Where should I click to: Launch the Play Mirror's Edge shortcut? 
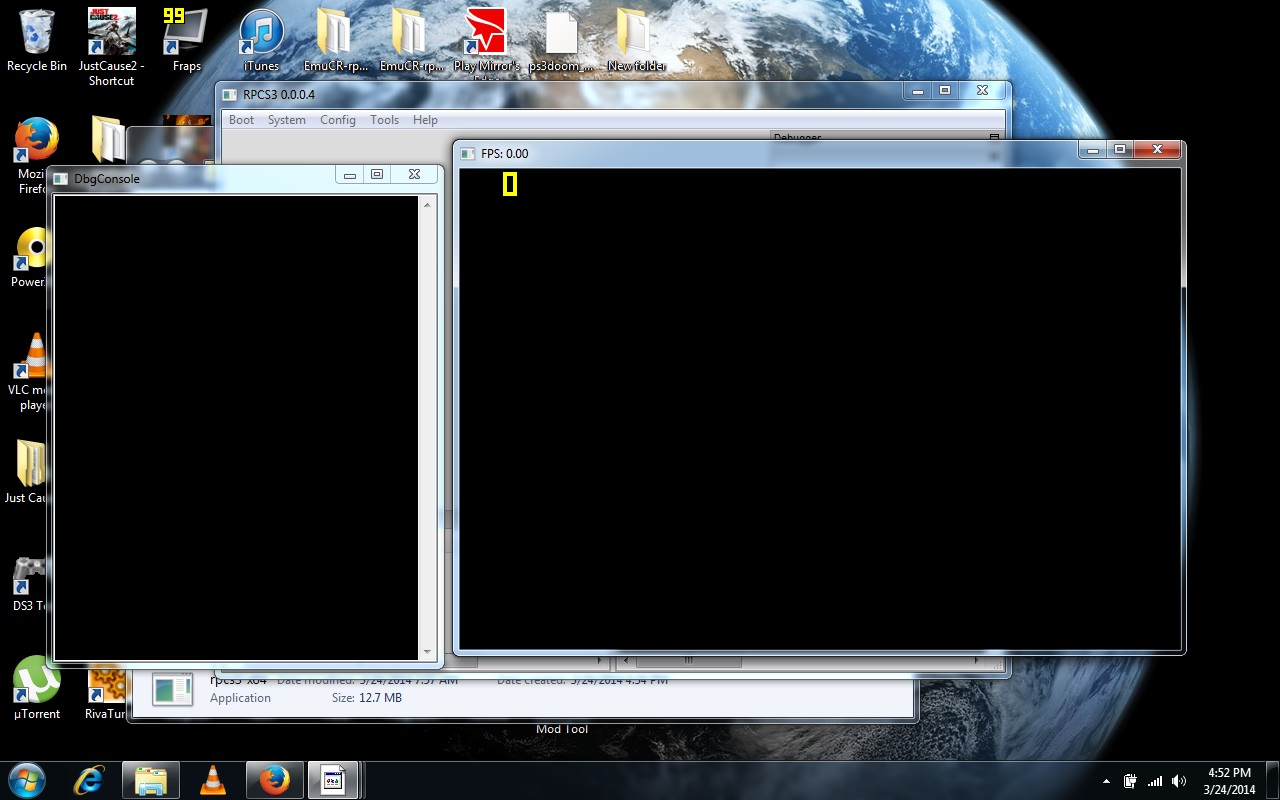pos(486,33)
